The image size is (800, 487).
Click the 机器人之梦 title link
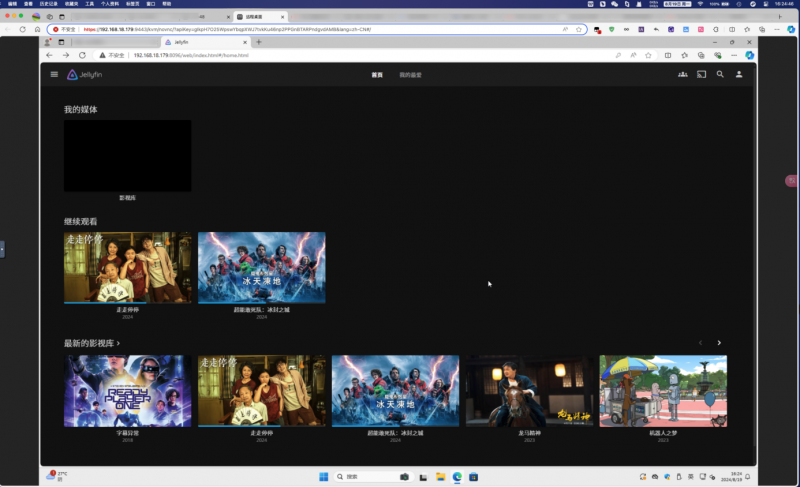coord(663,433)
